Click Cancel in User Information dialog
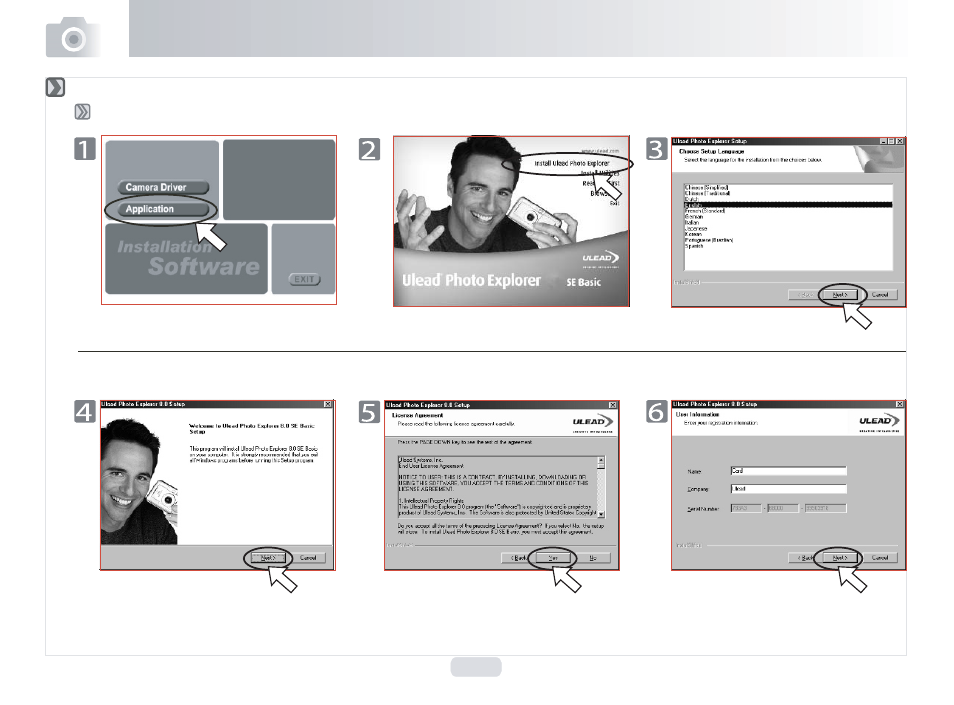The width and height of the screenshot is (954, 705). tap(880, 557)
